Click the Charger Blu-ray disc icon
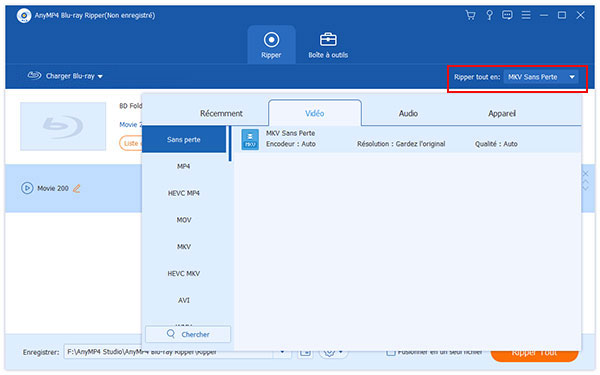This screenshot has height=375, width=600. click(34, 75)
